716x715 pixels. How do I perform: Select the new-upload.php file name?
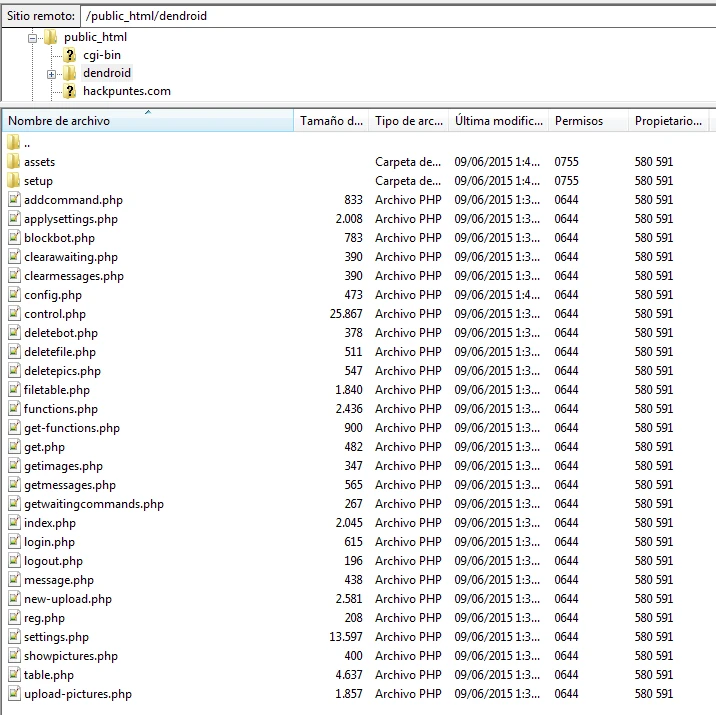point(68,599)
